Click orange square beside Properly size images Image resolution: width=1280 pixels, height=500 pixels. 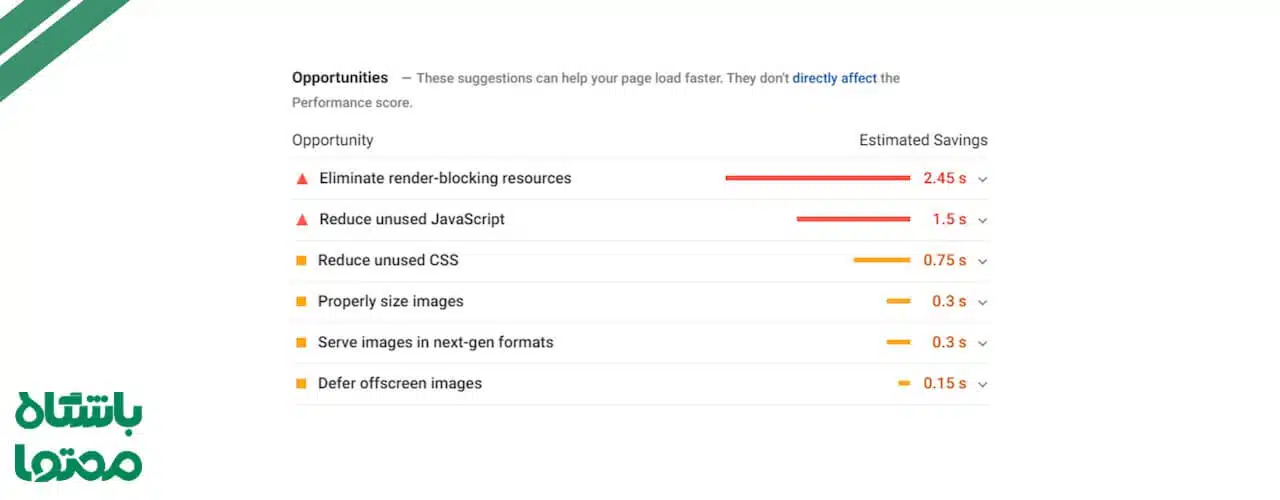click(301, 302)
